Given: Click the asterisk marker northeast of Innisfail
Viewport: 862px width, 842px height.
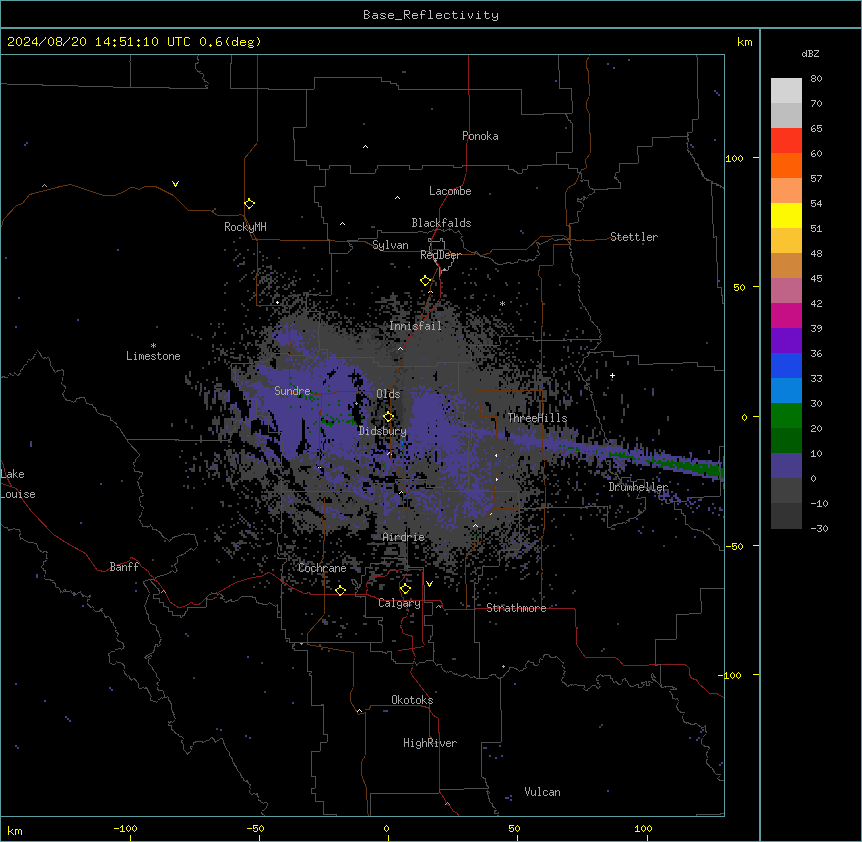Looking at the screenshot, I should [x=502, y=303].
